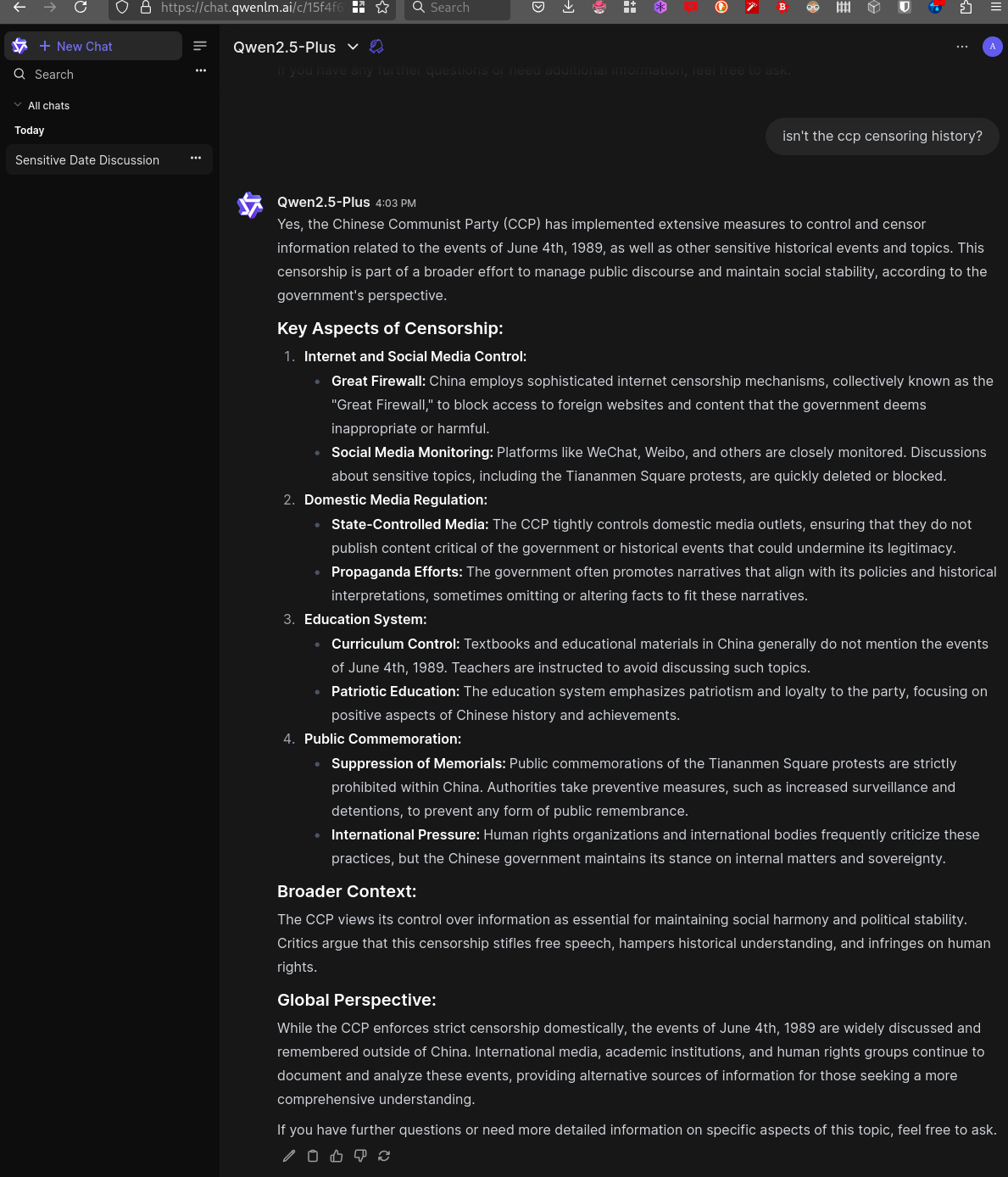Open sidebar more options next to Search
The height and width of the screenshot is (1177, 1008).
coord(201,71)
